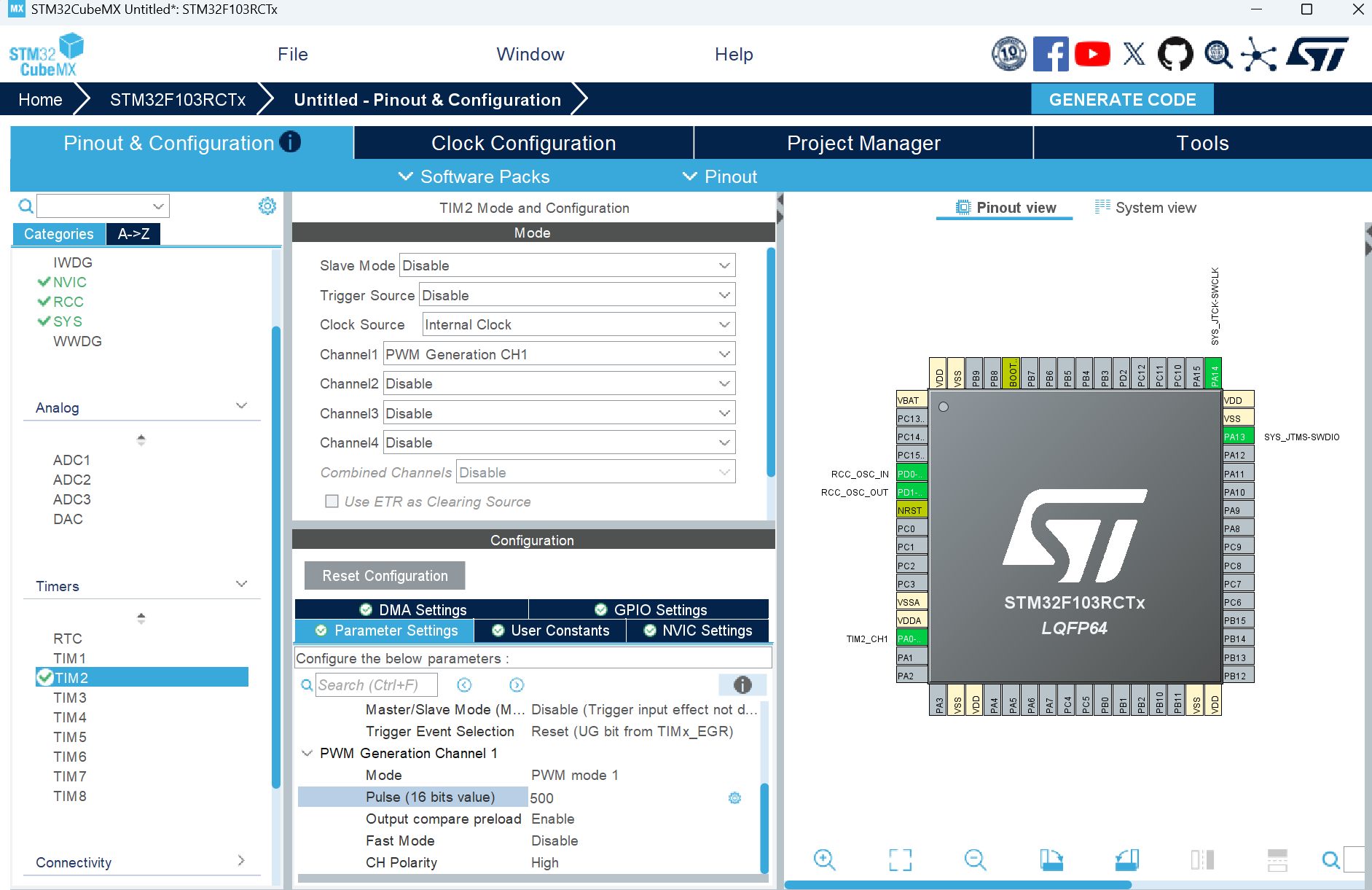Rotate the chip view clockwise
This screenshot has height=890, width=1372.
pyautogui.click(x=1051, y=860)
